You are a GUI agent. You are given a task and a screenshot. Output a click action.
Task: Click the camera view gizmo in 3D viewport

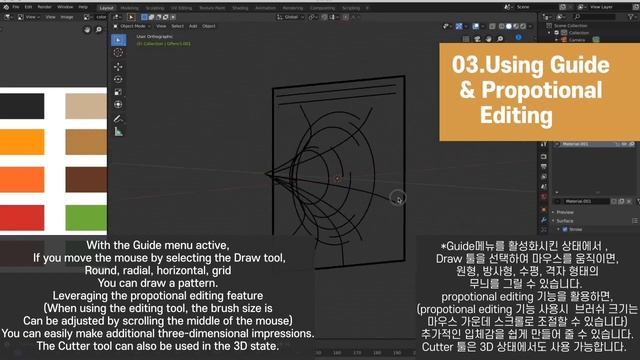click(x=477, y=39)
